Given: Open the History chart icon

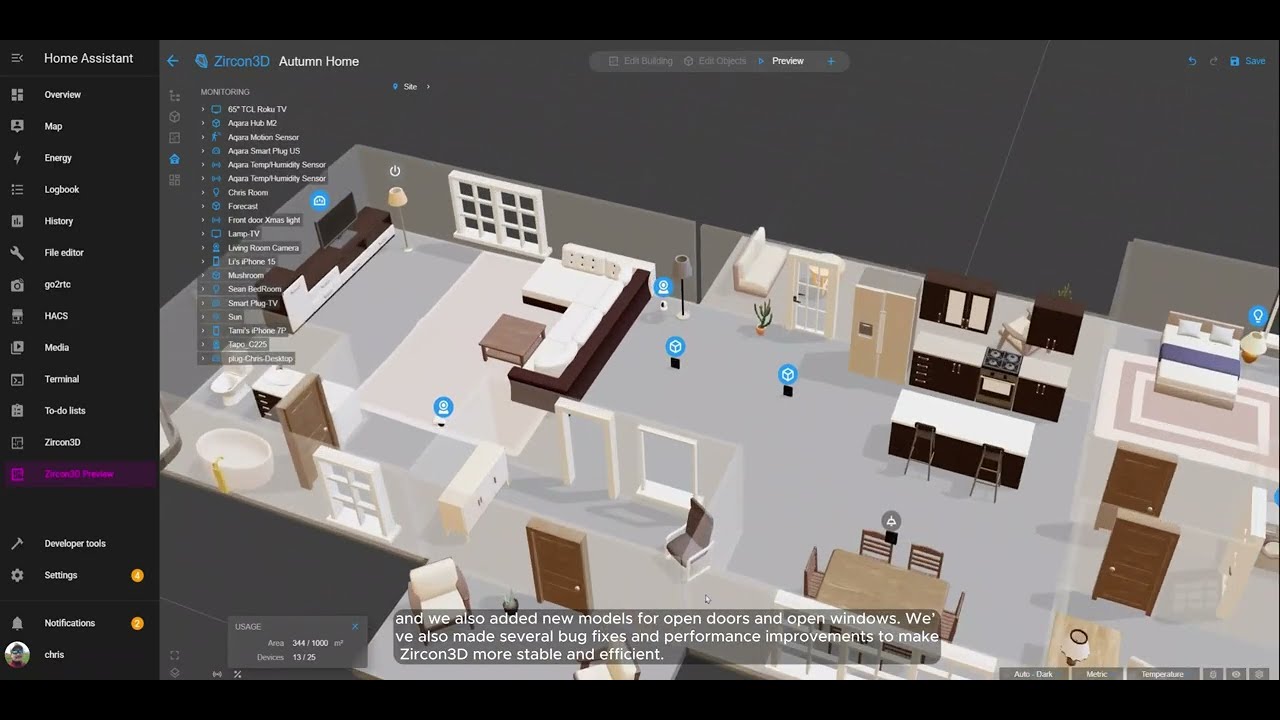Looking at the screenshot, I should point(17,221).
